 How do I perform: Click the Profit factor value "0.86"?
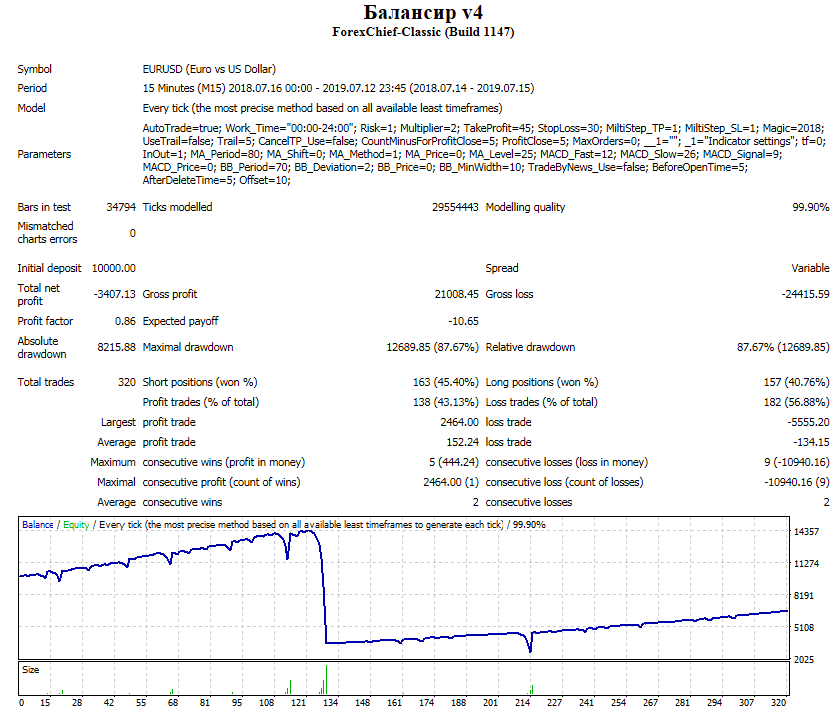[x=125, y=322]
